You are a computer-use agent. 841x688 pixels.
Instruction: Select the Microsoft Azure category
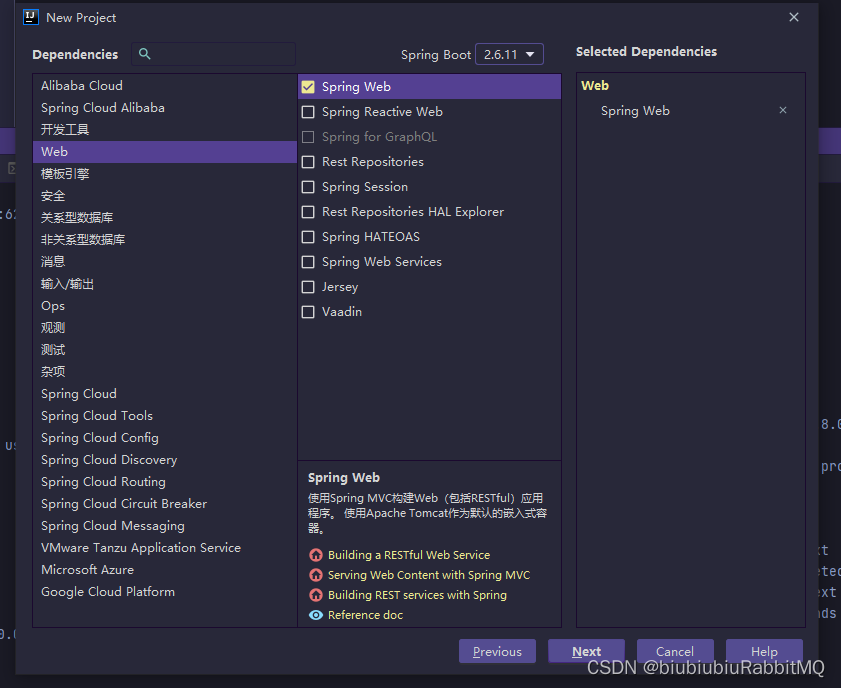pos(165,569)
